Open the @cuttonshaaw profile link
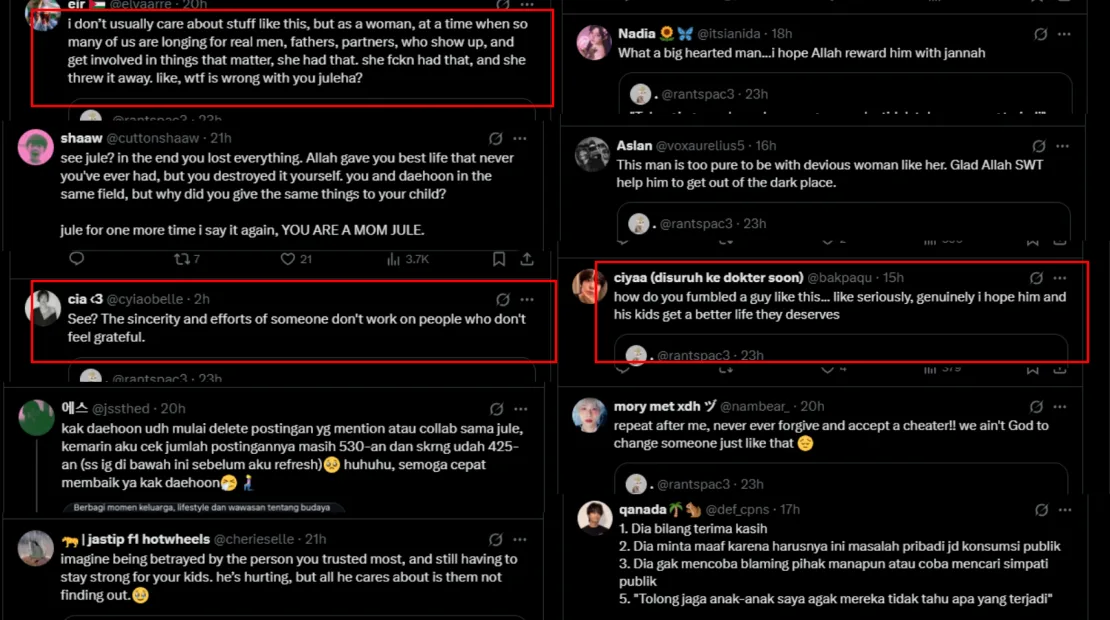The width and height of the screenshot is (1110, 620). pos(154,138)
